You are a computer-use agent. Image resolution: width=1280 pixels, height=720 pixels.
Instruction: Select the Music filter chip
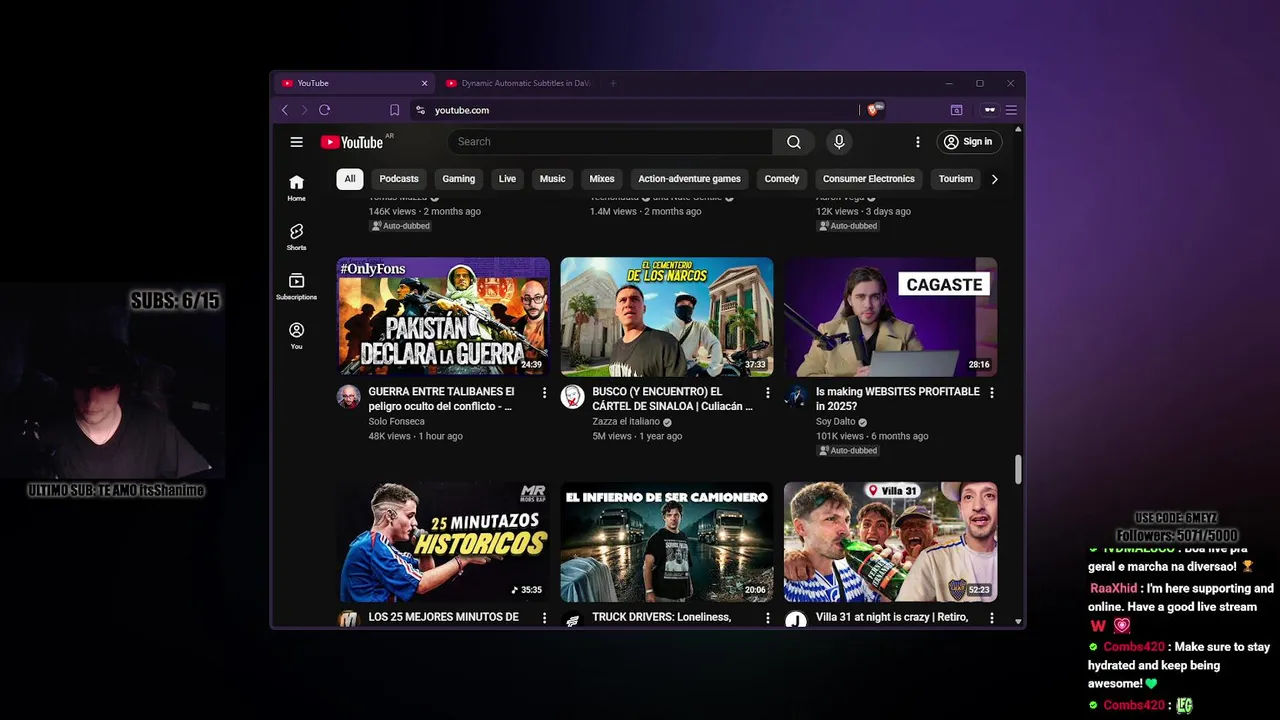coord(552,179)
